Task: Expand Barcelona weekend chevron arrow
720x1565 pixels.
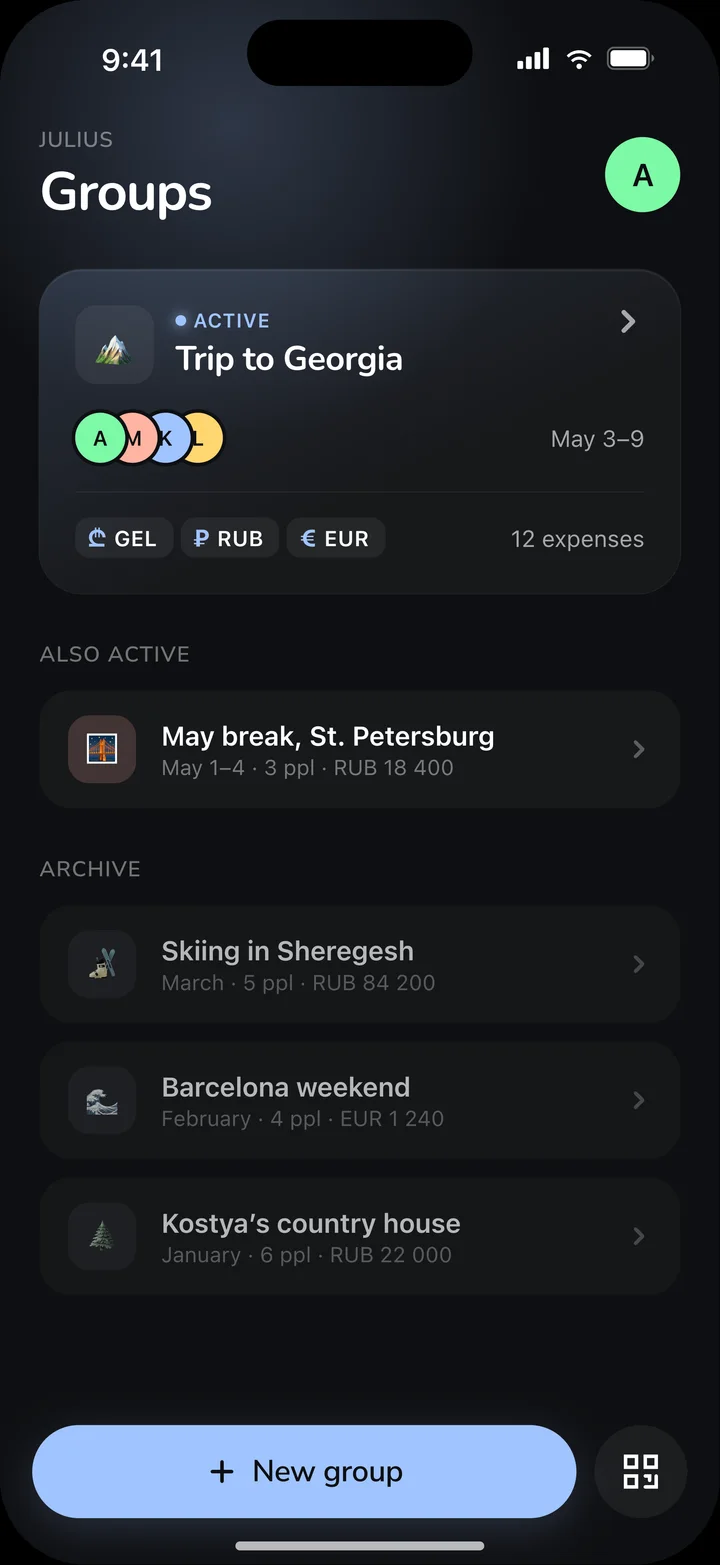Action: (639, 1100)
